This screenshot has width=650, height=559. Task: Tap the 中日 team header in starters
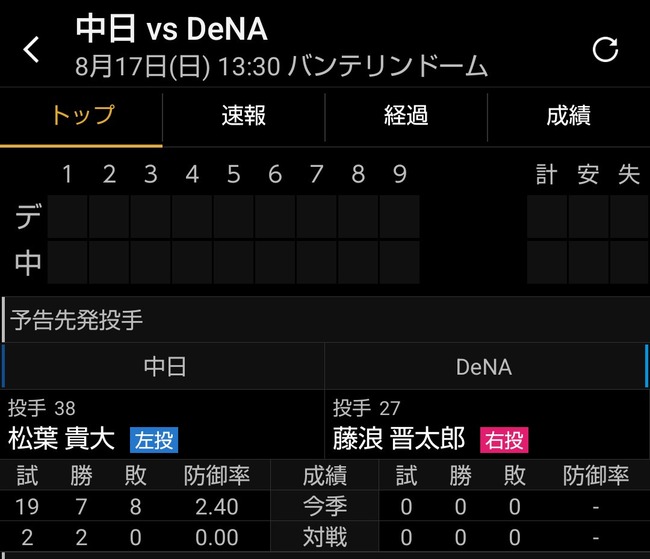(x=165, y=367)
